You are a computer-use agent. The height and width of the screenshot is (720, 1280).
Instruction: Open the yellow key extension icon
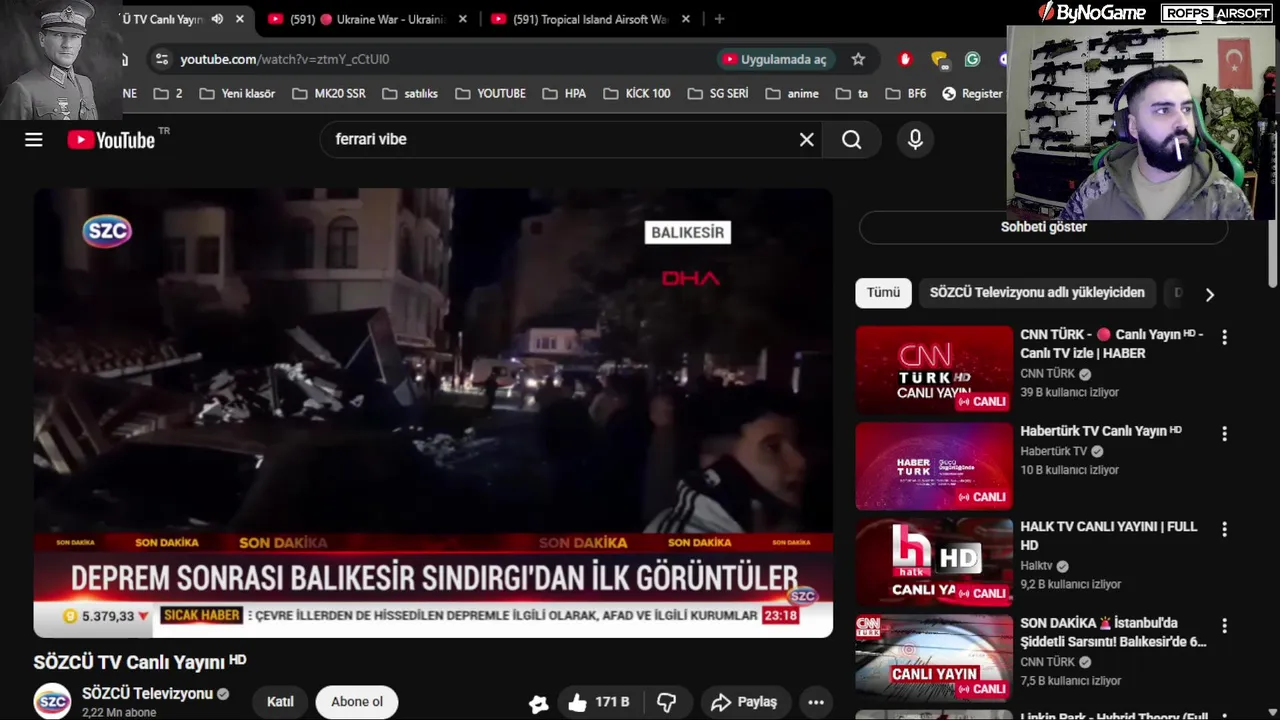939,59
